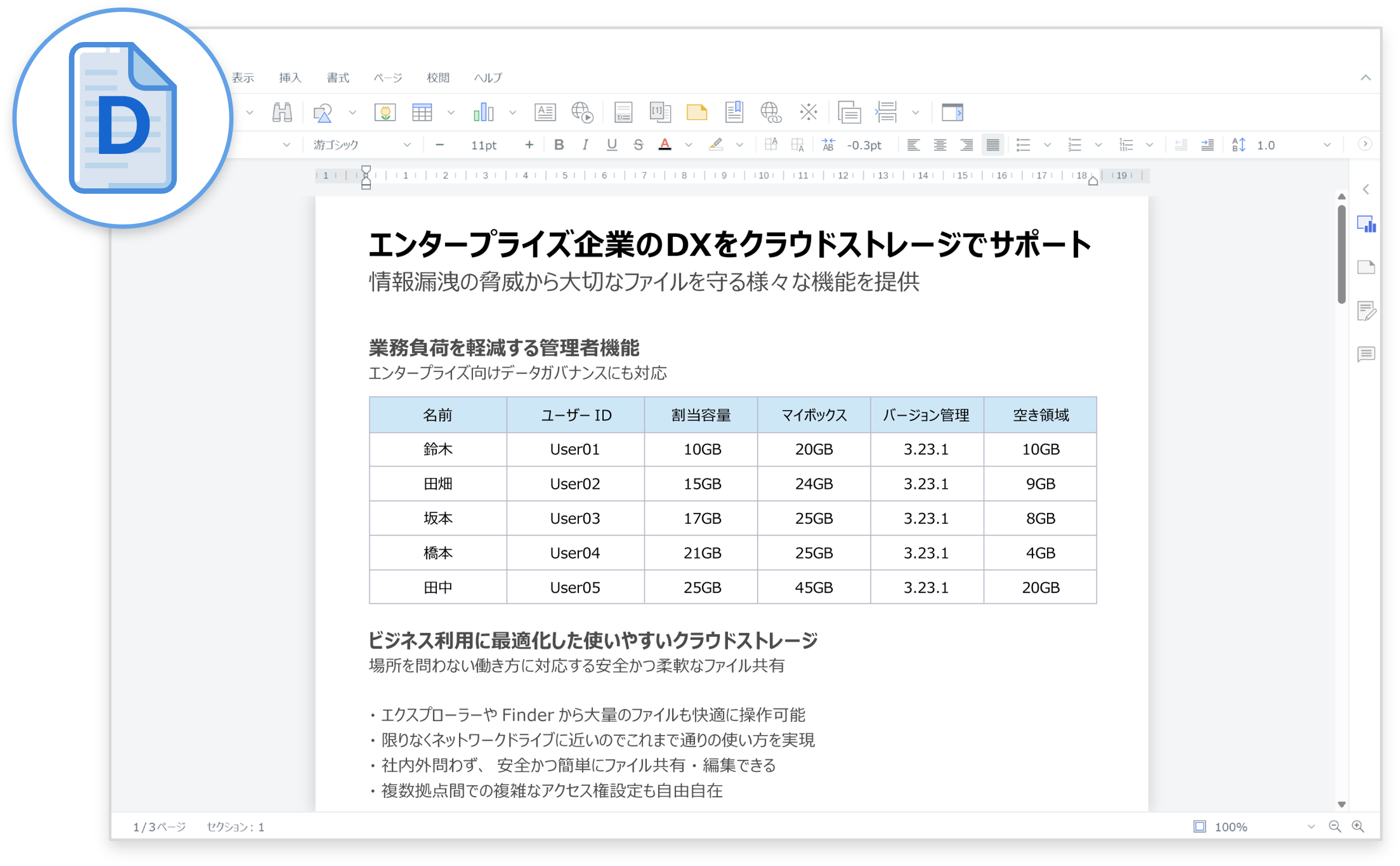
Task: Open the table insert dropdown arrow
Action: [451, 112]
